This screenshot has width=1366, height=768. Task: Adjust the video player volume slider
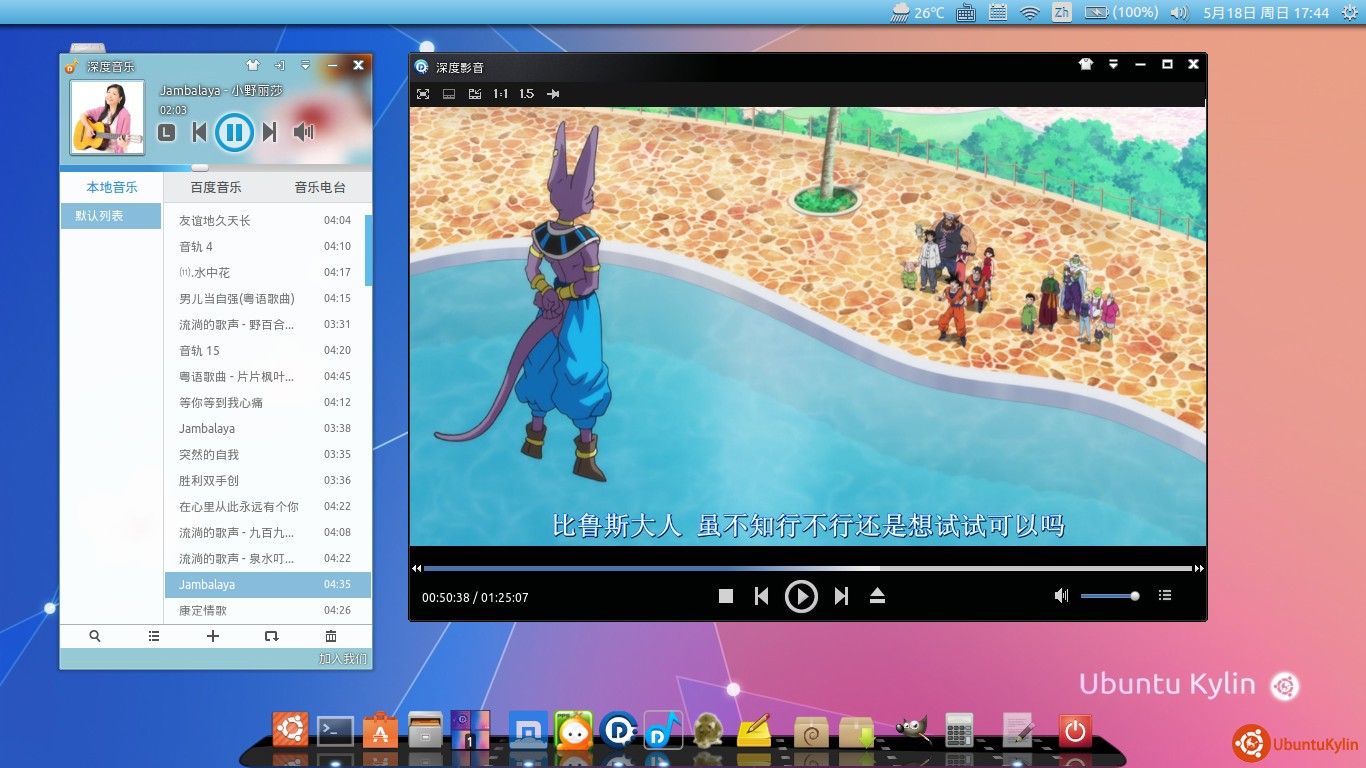1109,596
